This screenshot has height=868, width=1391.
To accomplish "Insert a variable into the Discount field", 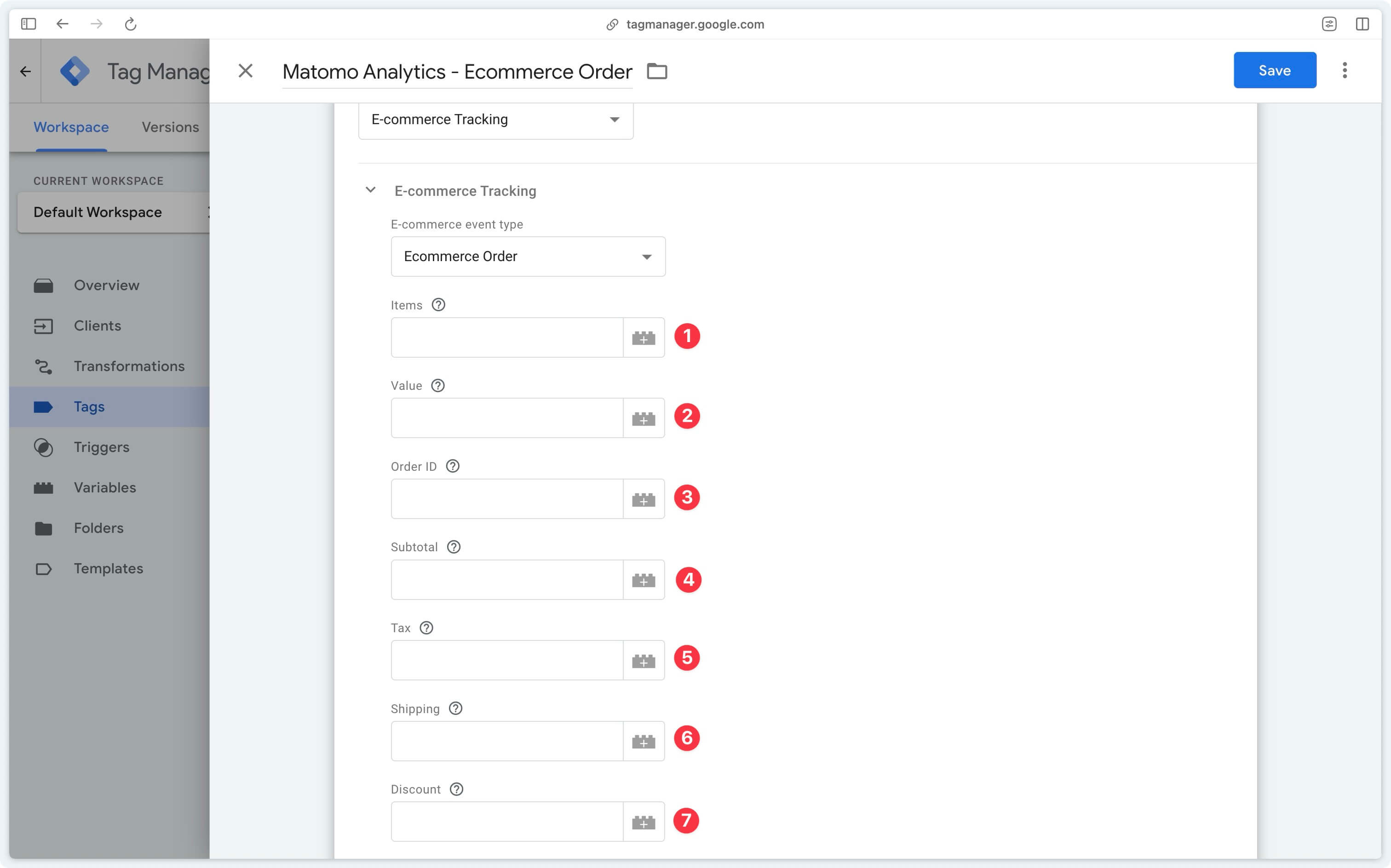I will pyautogui.click(x=644, y=822).
